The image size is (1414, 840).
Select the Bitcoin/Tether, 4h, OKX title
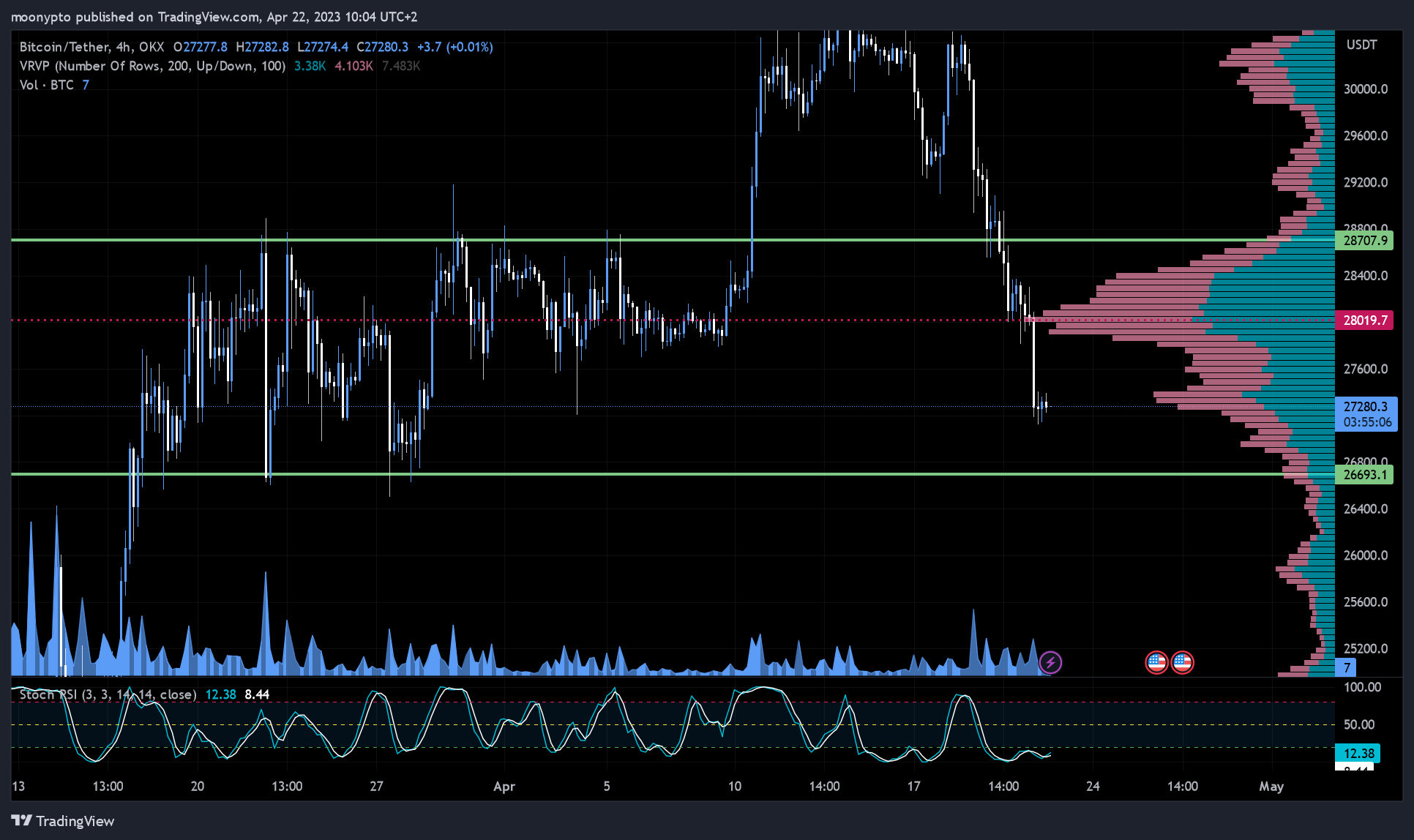pyautogui.click(x=91, y=47)
